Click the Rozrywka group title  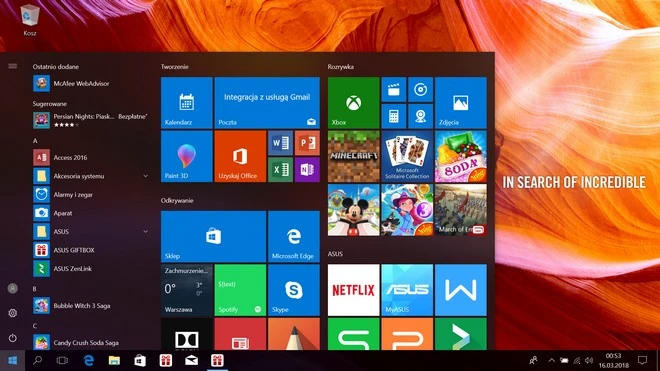click(x=341, y=67)
